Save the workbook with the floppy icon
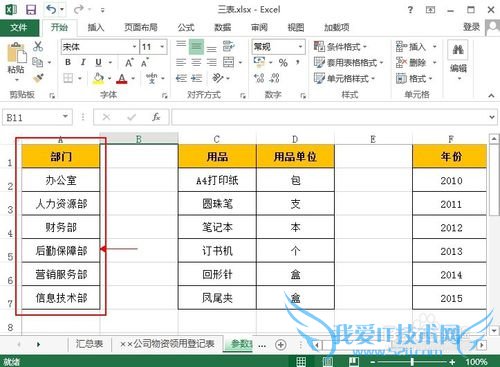 31,10
